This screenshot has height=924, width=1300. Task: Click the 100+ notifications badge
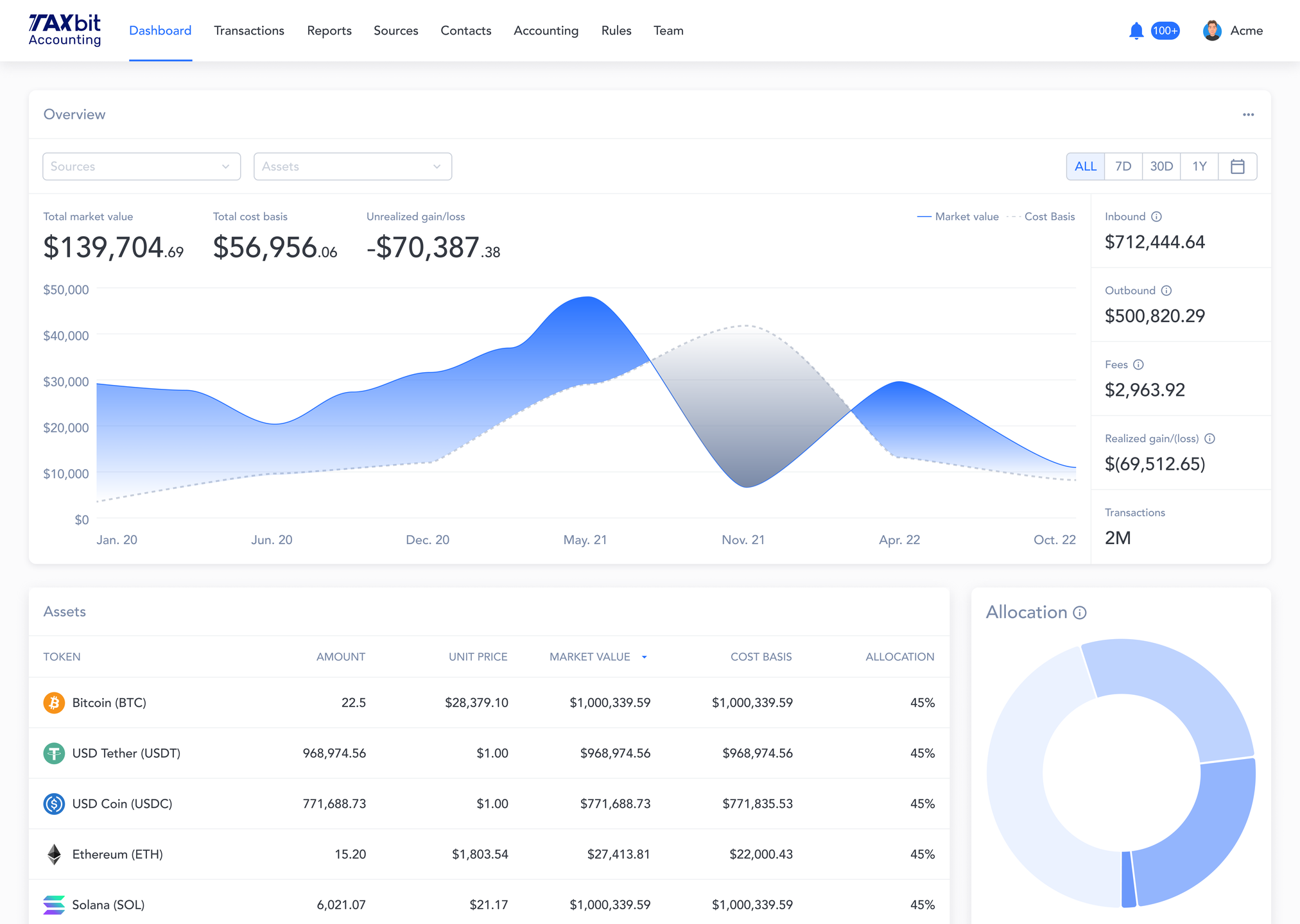(1165, 30)
